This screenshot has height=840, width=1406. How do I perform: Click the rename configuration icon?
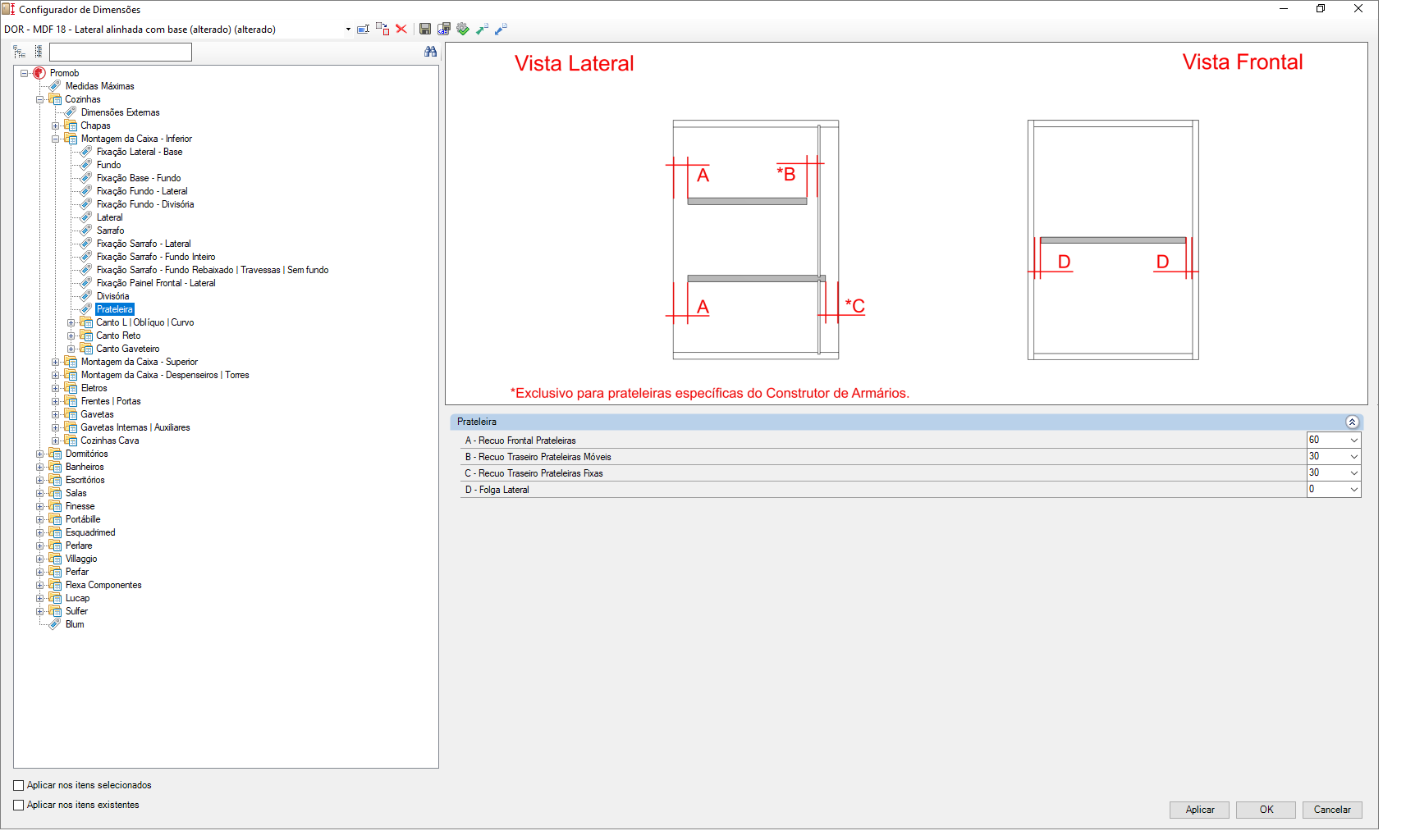363,29
